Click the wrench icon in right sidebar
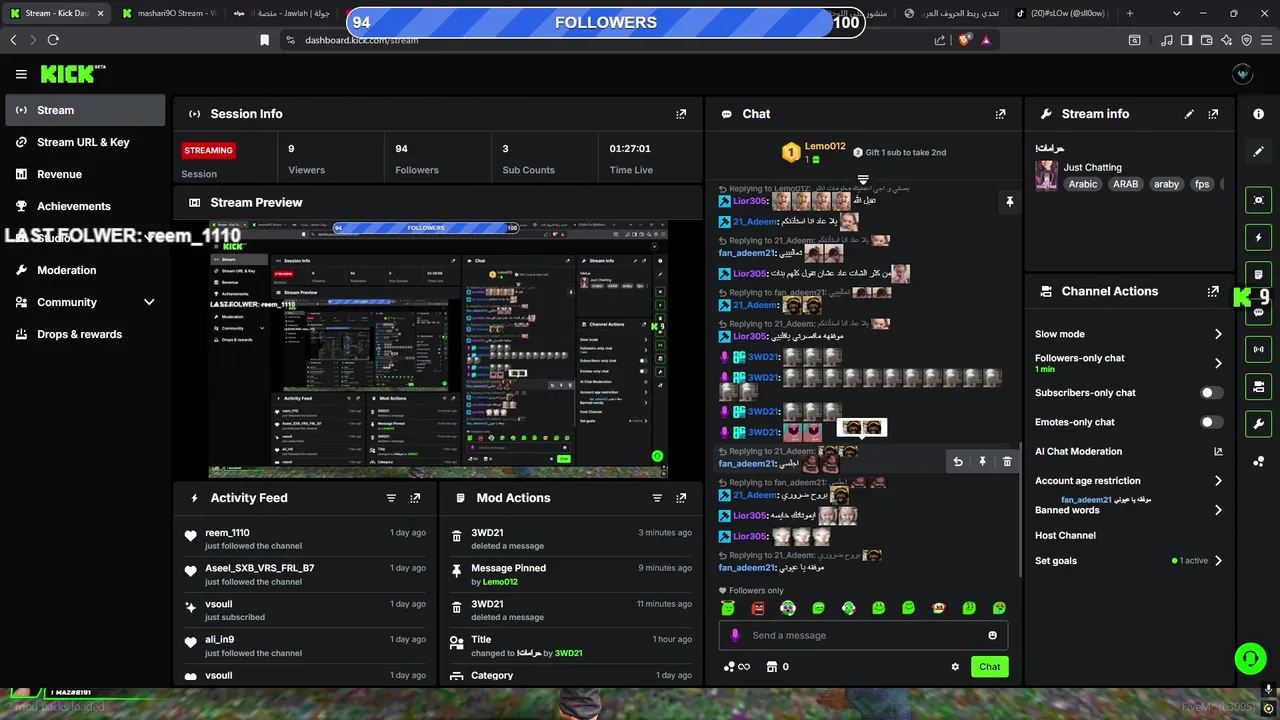This screenshot has height=720, width=1280. click(1258, 424)
